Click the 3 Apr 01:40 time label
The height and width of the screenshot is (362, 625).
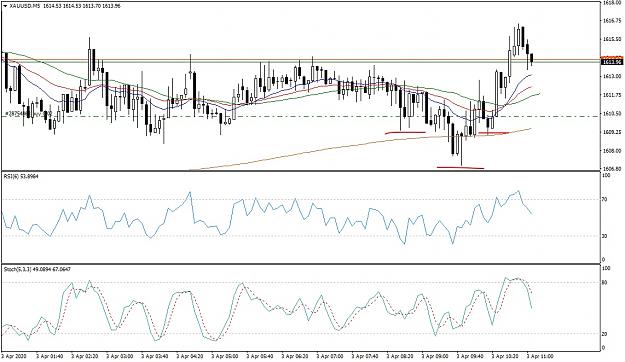coord(49,355)
